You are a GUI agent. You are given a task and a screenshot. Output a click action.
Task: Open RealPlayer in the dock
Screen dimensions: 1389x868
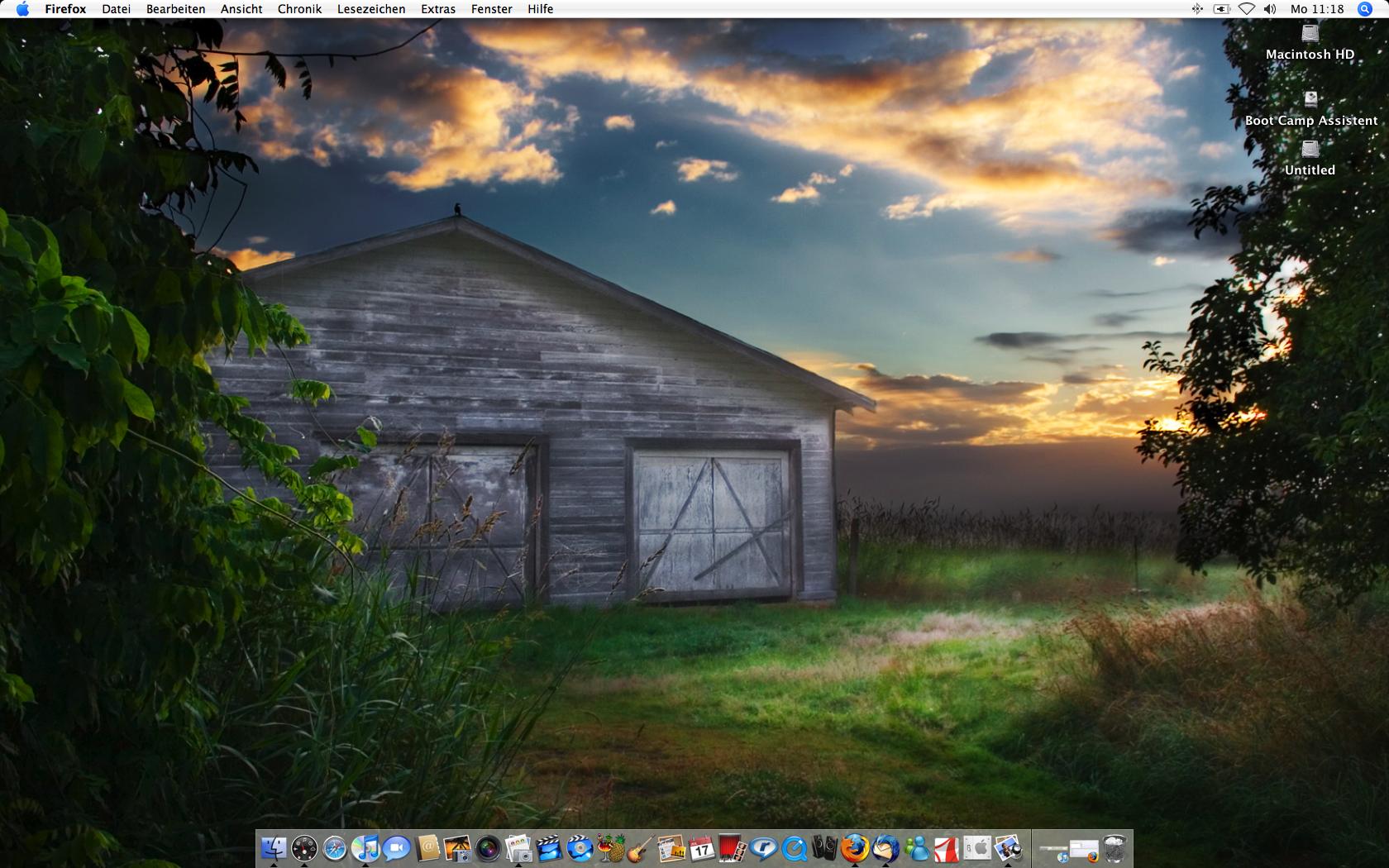tap(763, 848)
